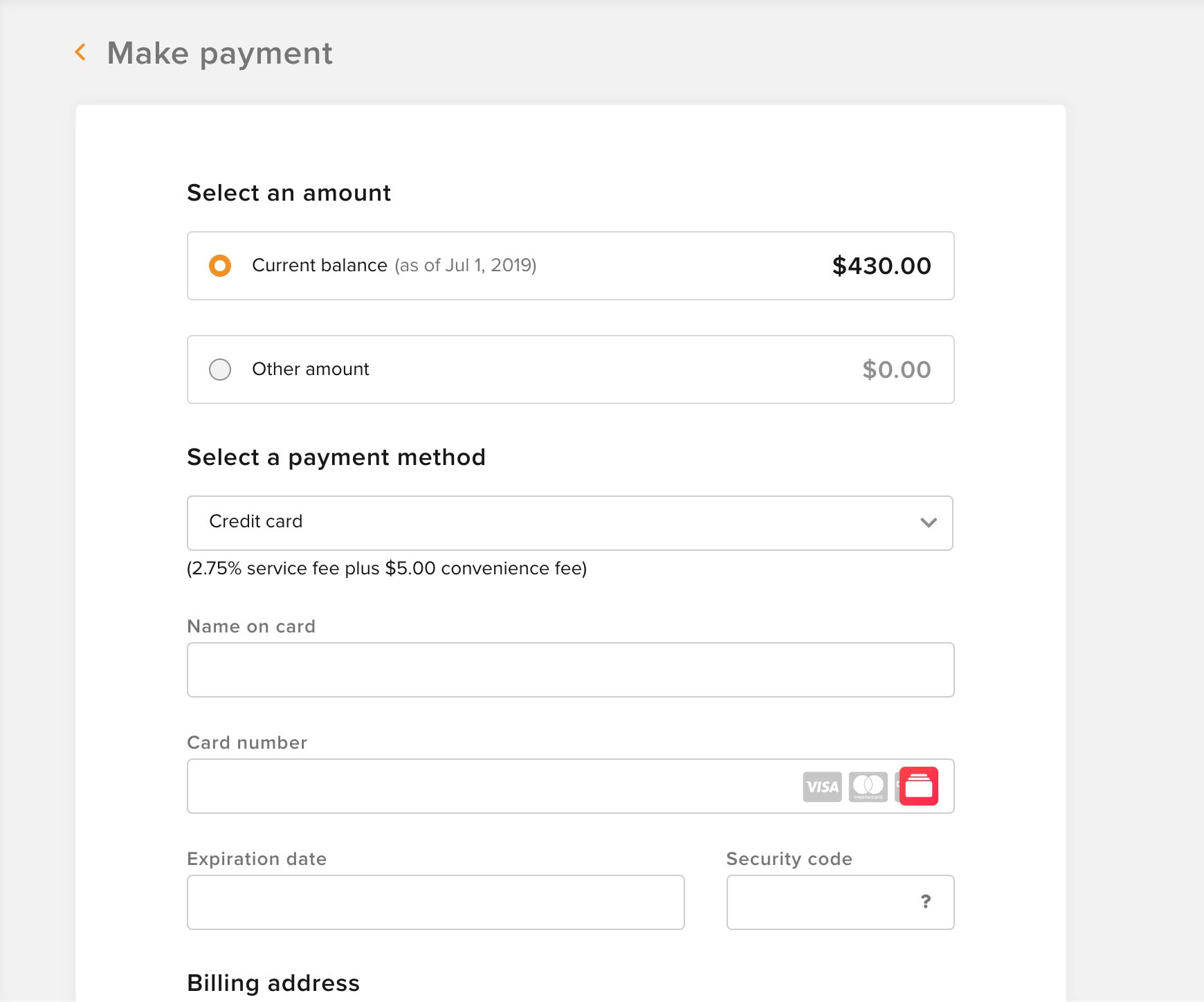This screenshot has height=1002, width=1204.
Task: Click the Other amount label text
Action: (x=311, y=369)
